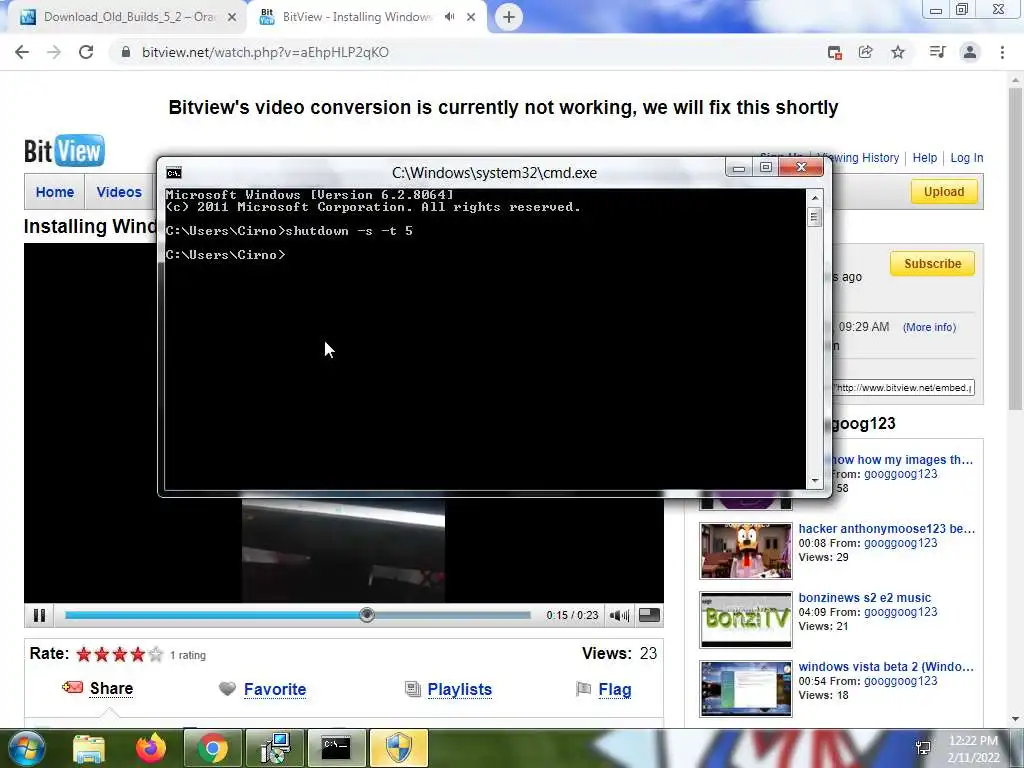This screenshot has height=768, width=1024.
Task: Select the embed code text field
Action: coord(904,387)
